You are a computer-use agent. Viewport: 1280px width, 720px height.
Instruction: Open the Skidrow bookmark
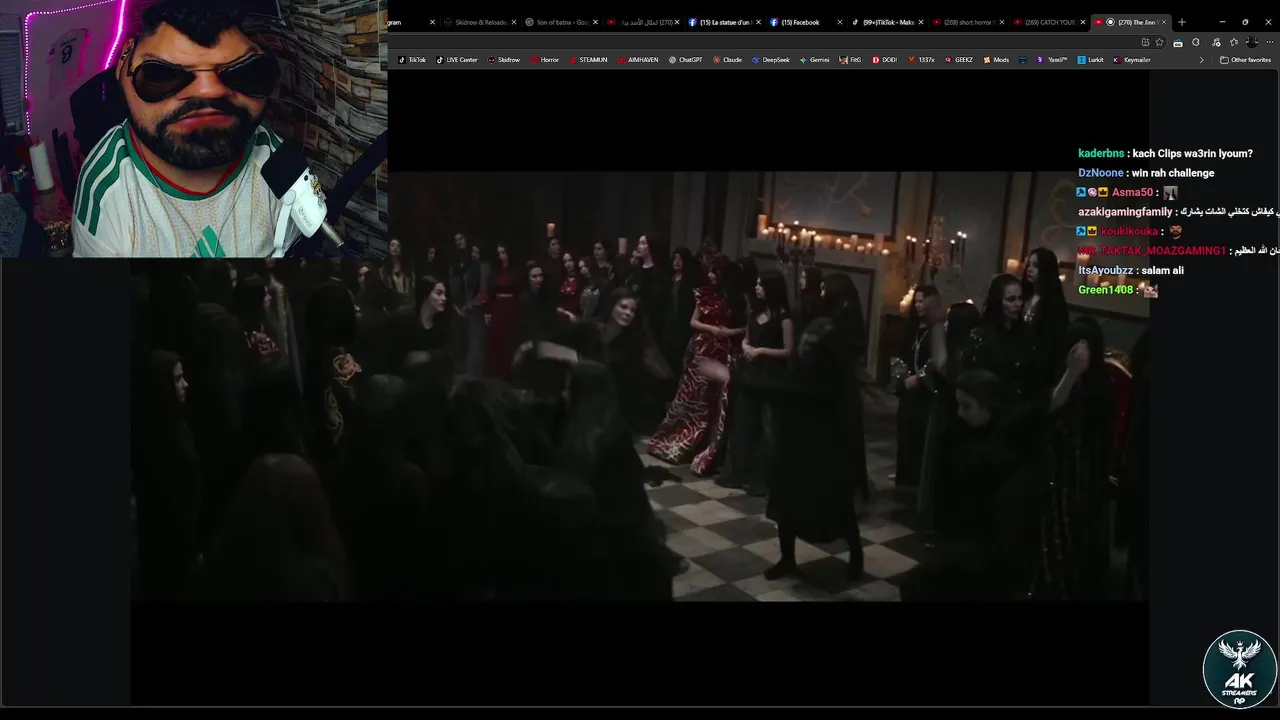pyautogui.click(x=504, y=60)
